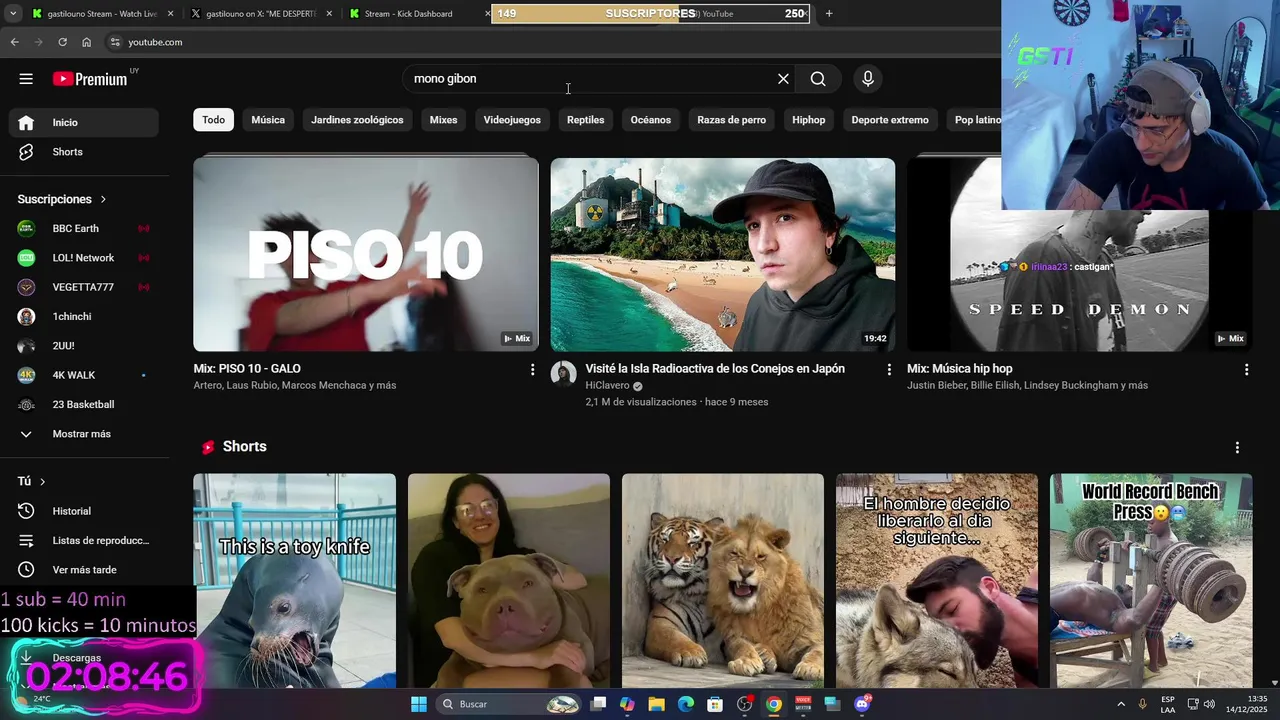The height and width of the screenshot is (720, 1280).
Task: Open a new browser tab
Action: [x=828, y=14]
